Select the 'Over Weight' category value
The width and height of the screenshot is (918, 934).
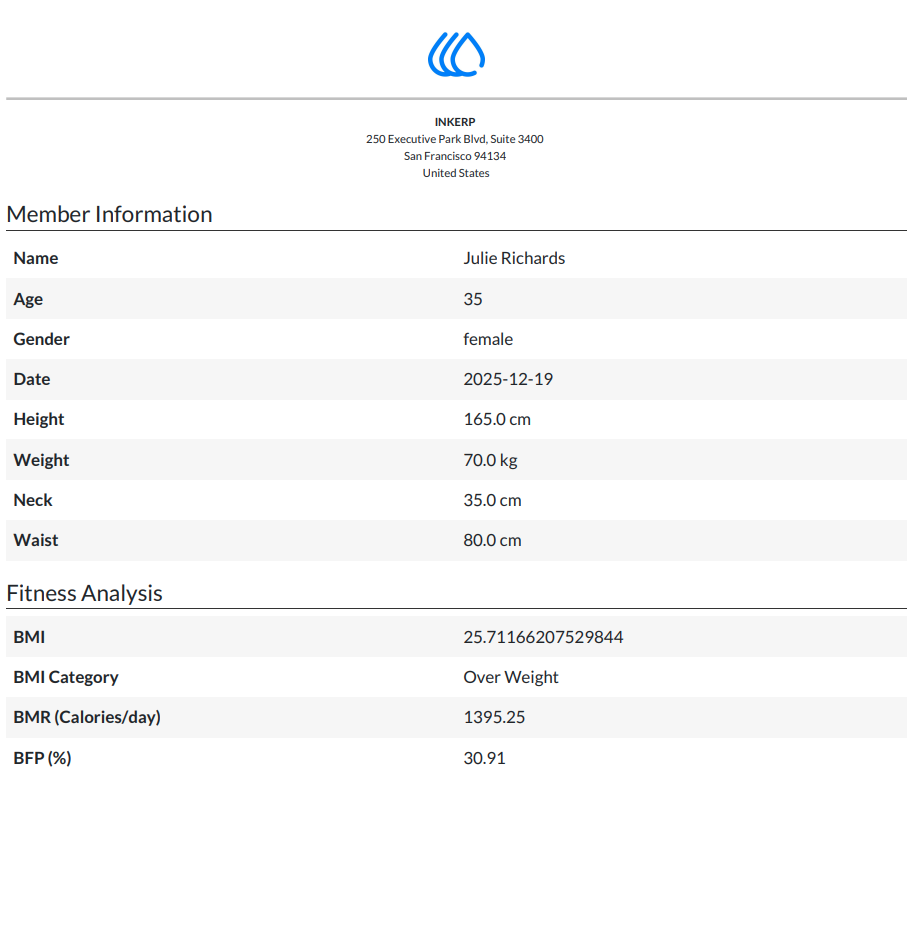[x=511, y=677]
